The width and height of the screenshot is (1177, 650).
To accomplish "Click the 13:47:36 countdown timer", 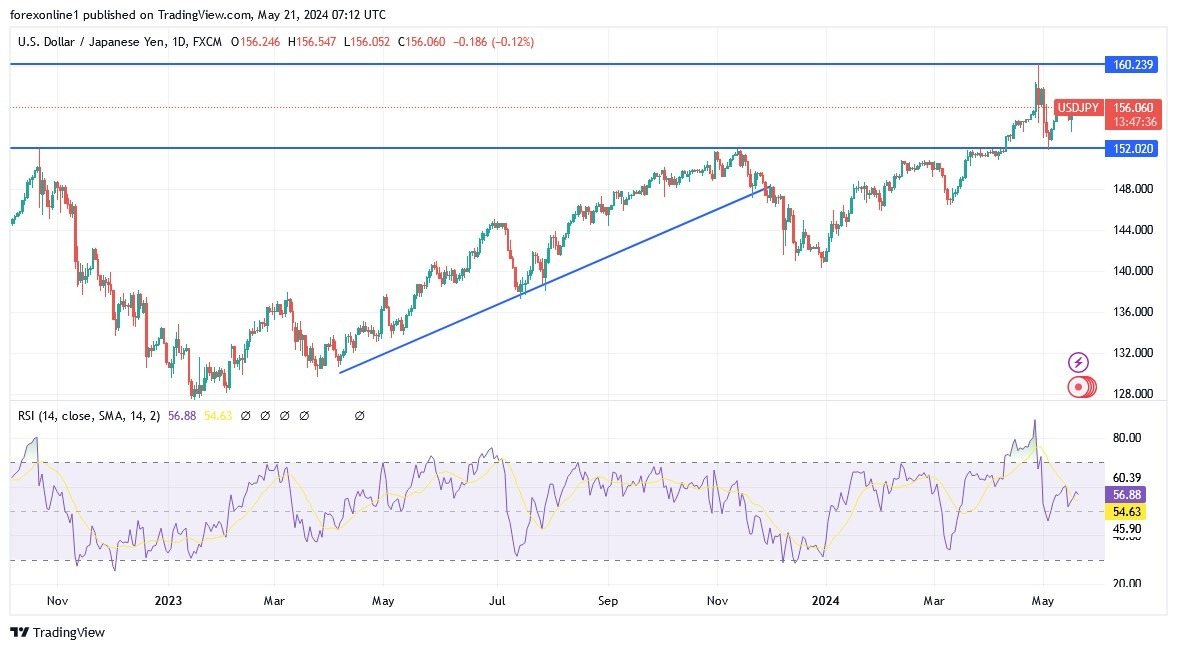I will coord(1133,120).
